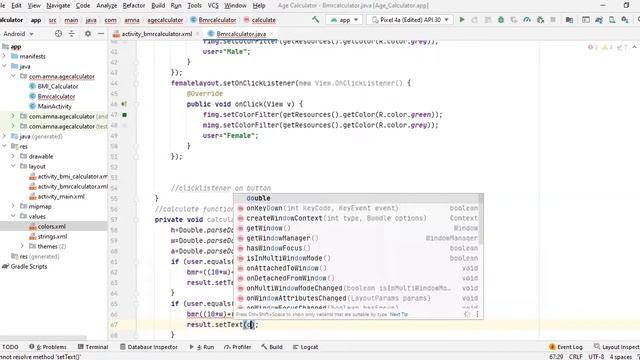Viewport: 640px width, 360px height.
Task: Open the Terminal tool window
Action: 93,347
